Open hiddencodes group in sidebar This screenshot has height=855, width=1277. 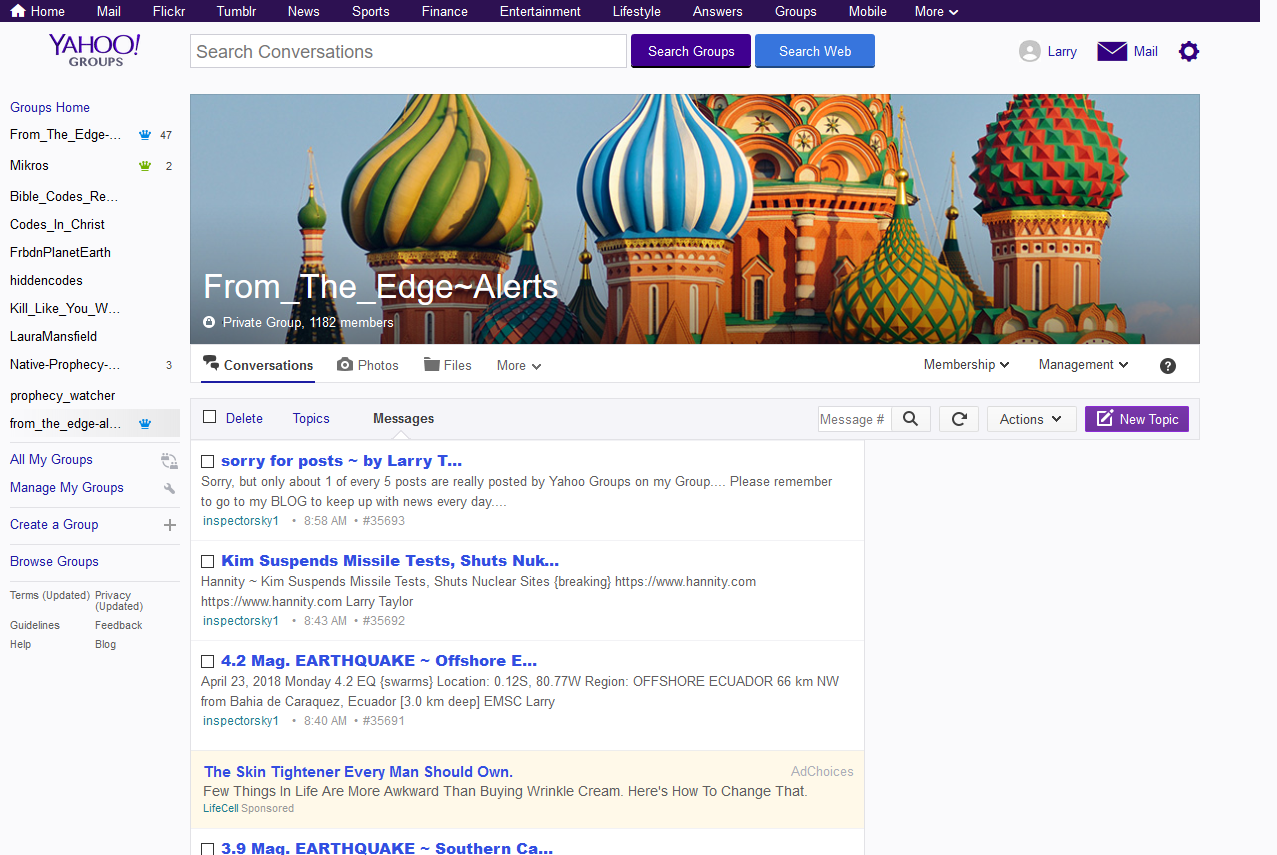(46, 281)
